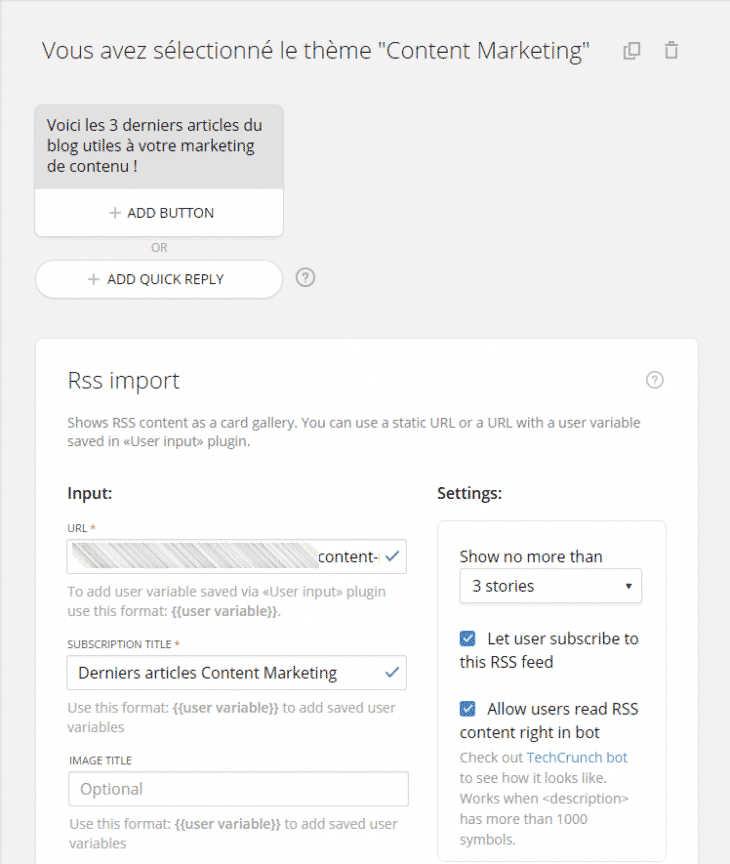Click the Subscription Title checkmark icon

coord(392,672)
